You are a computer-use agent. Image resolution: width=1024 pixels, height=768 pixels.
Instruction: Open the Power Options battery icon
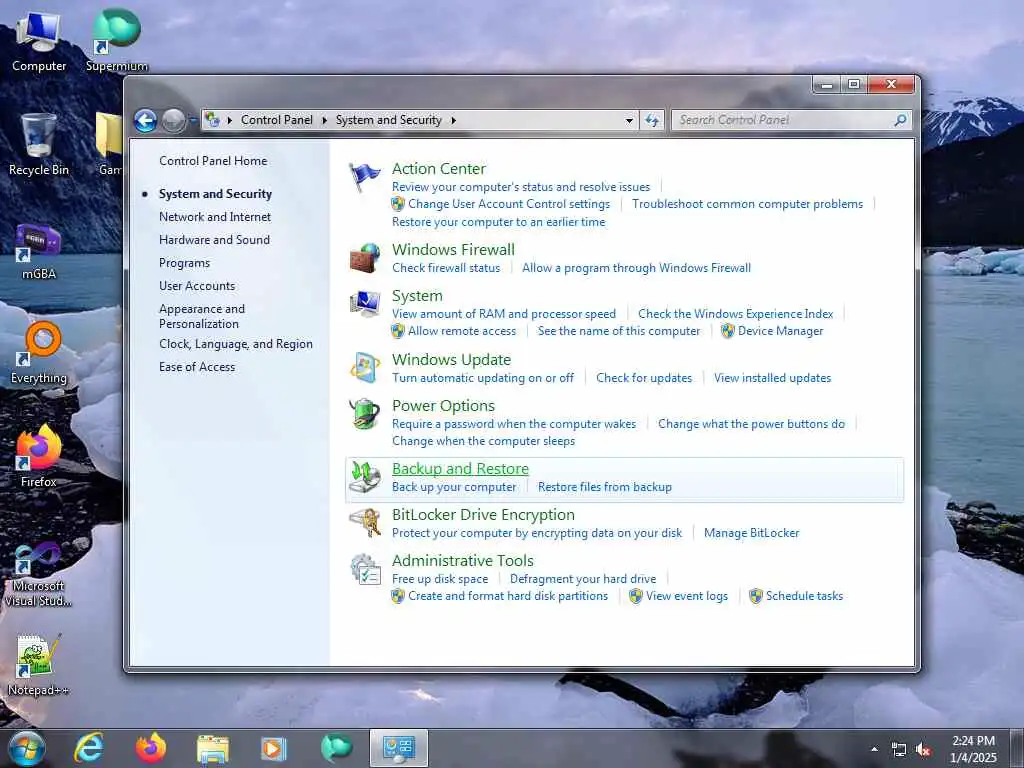coord(364,414)
